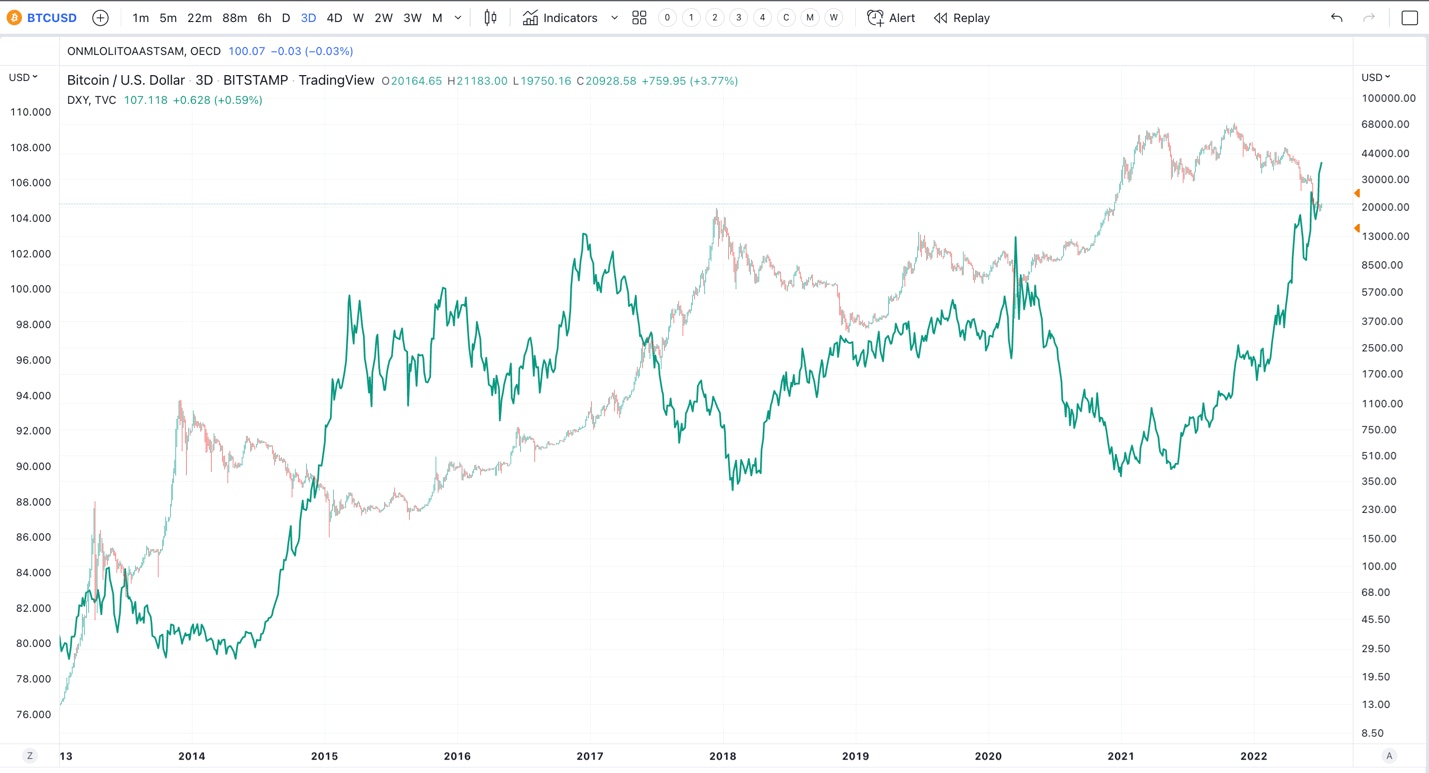Screen dimensions: 1429x773
Task: Select the D daily timeframe
Action: tap(286, 18)
